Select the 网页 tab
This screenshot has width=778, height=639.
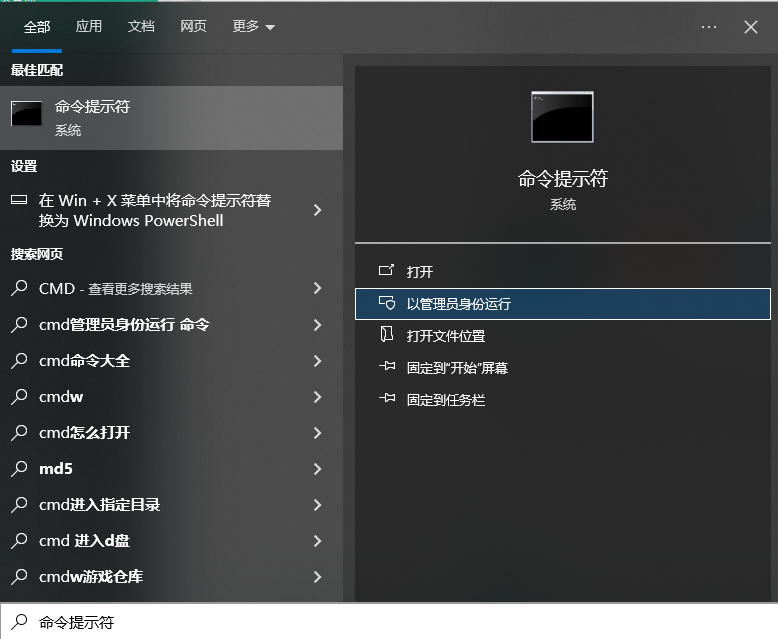(x=193, y=26)
